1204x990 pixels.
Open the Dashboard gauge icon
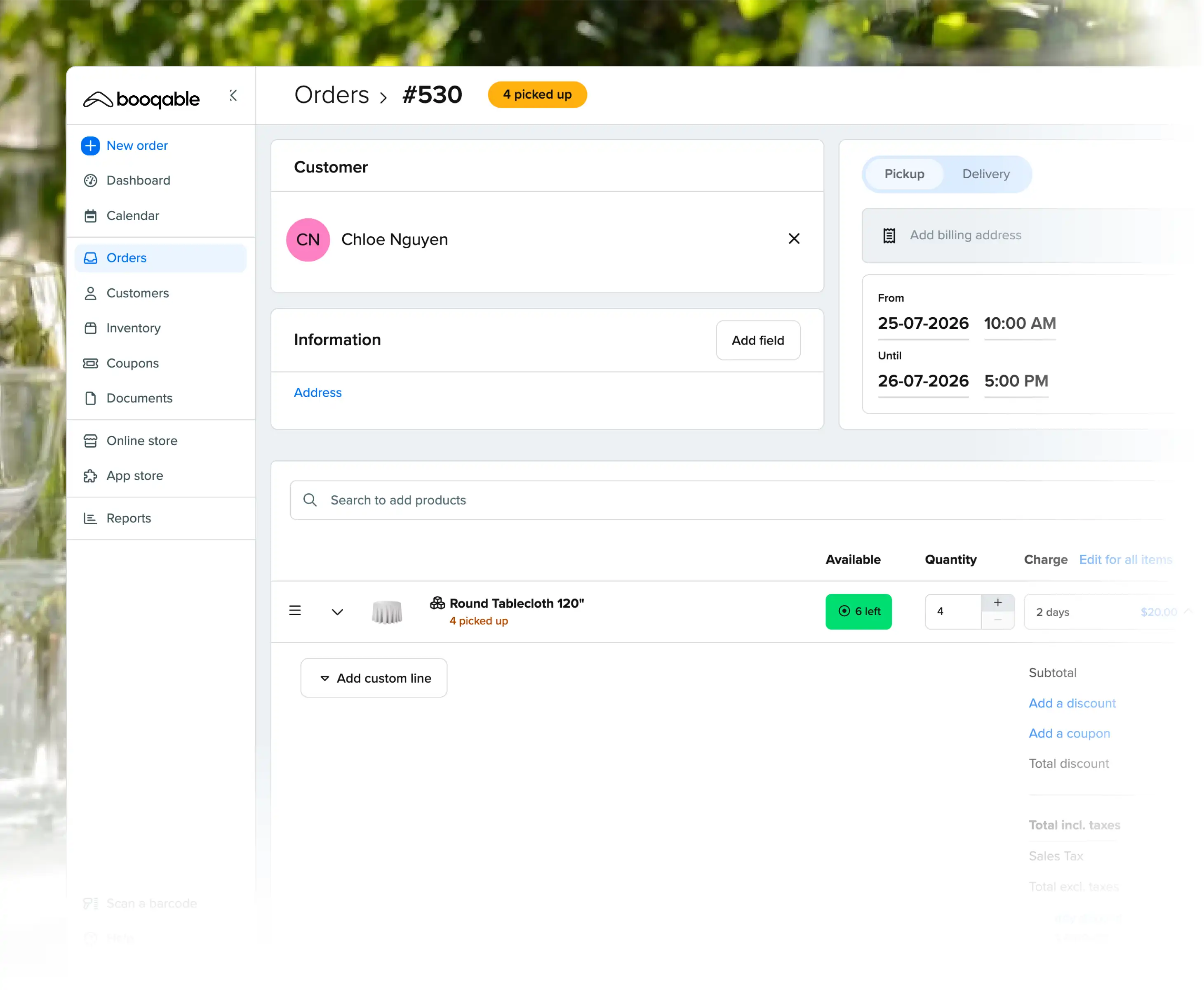(x=90, y=180)
